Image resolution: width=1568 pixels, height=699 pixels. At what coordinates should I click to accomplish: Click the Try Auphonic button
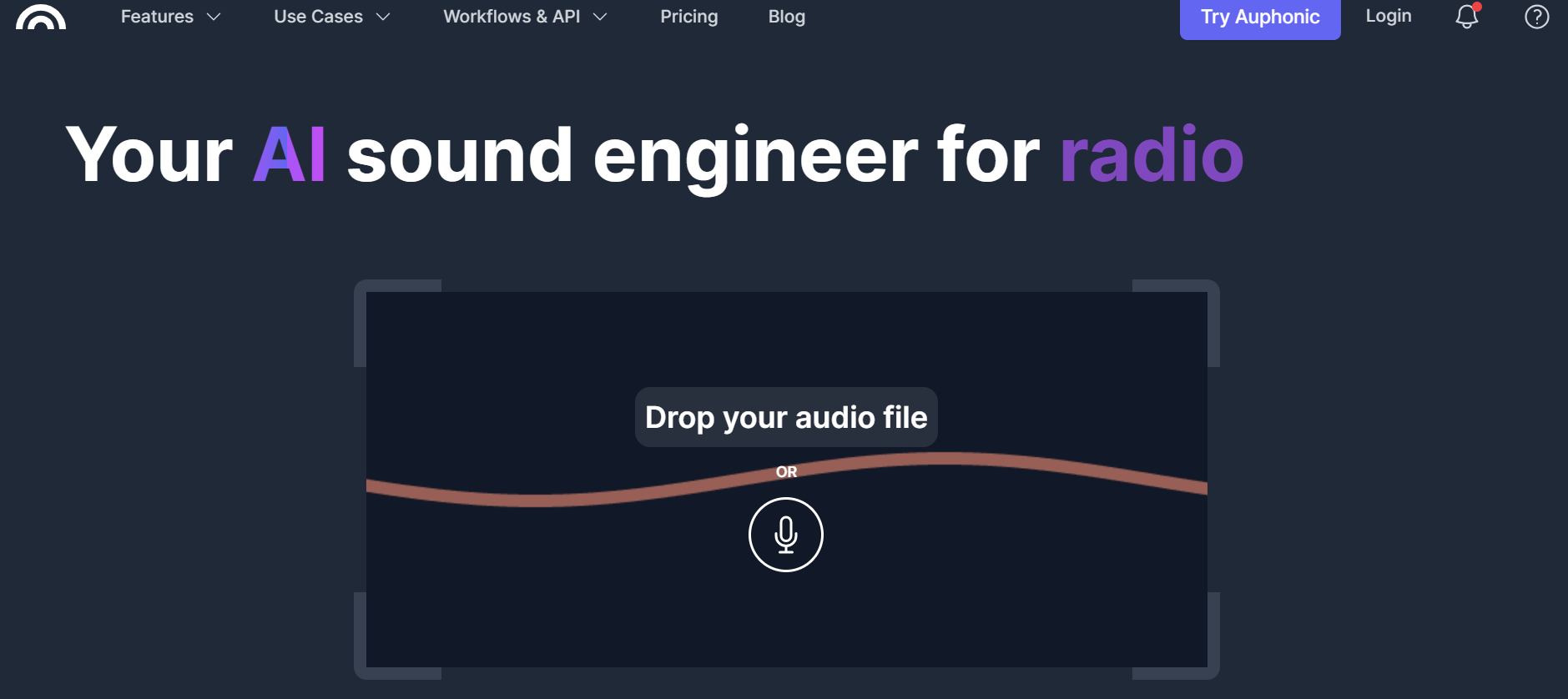[1260, 18]
